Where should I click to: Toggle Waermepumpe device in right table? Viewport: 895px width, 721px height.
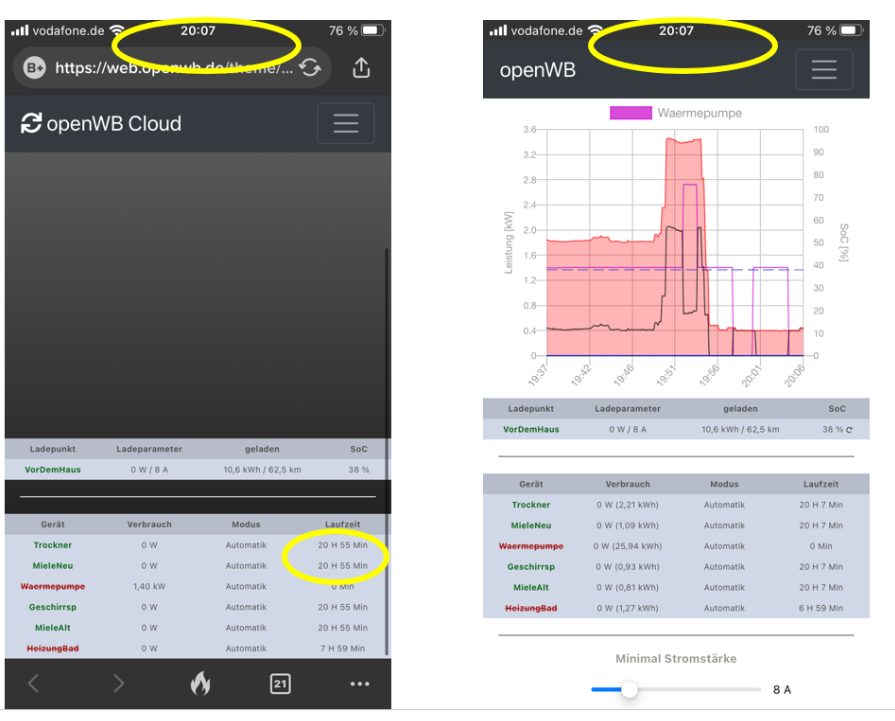click(531, 546)
